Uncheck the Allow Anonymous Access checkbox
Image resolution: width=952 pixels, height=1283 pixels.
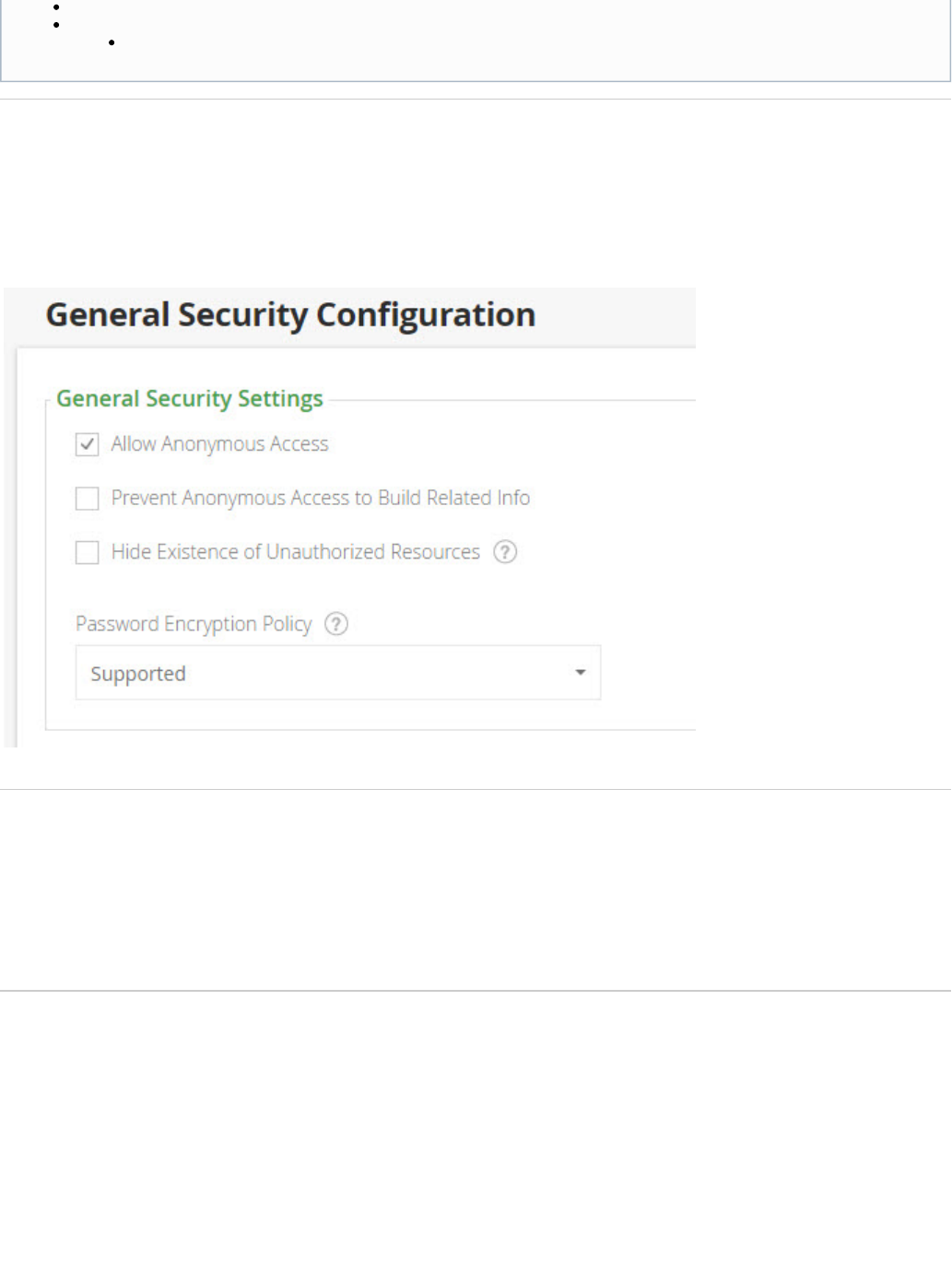[88, 445]
